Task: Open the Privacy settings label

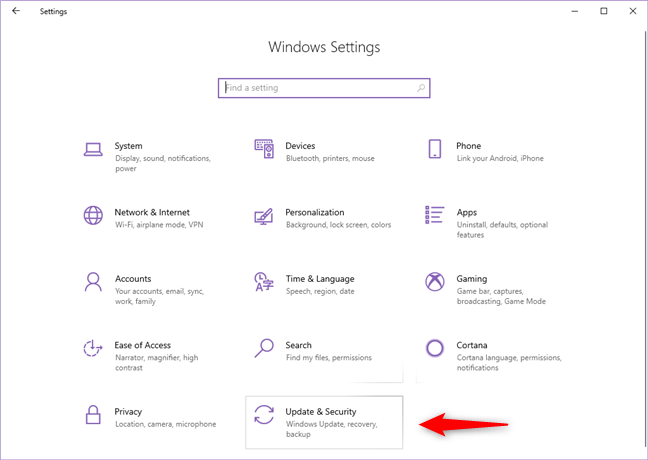Action: (128, 411)
